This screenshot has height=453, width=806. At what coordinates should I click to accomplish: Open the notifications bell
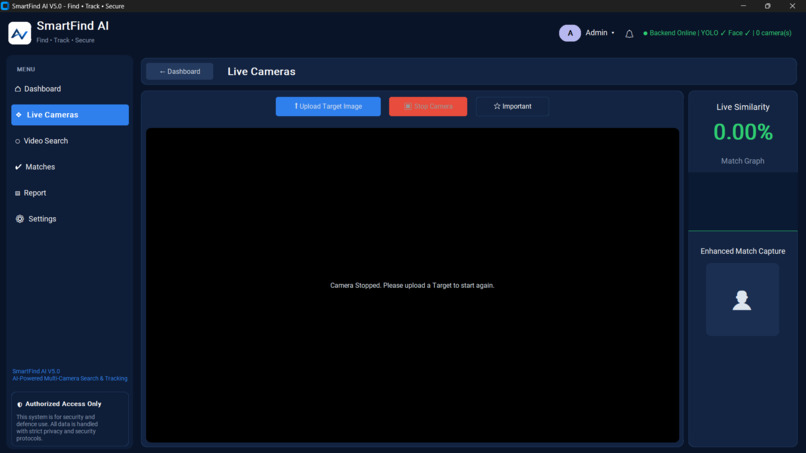tap(629, 33)
